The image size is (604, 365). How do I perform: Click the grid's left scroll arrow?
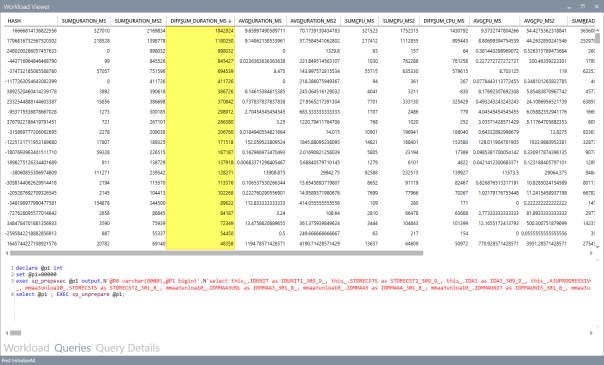7,253
